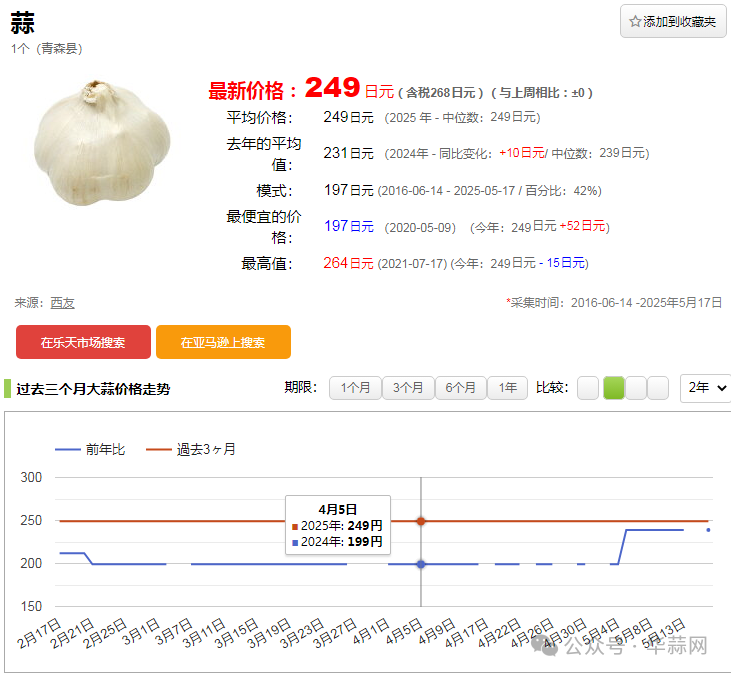
Task: Click the 采集时间 collection date text
Action: (614, 303)
